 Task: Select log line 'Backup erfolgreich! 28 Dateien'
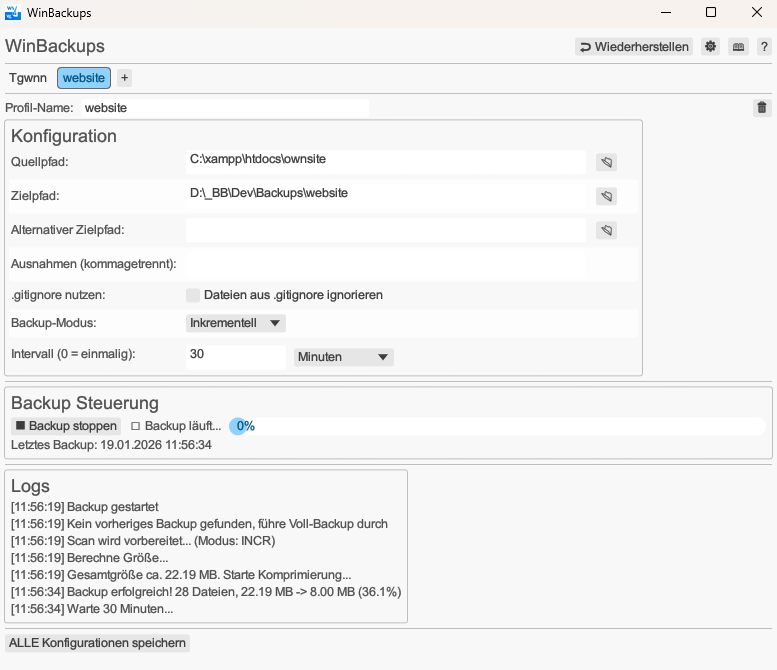(x=206, y=592)
